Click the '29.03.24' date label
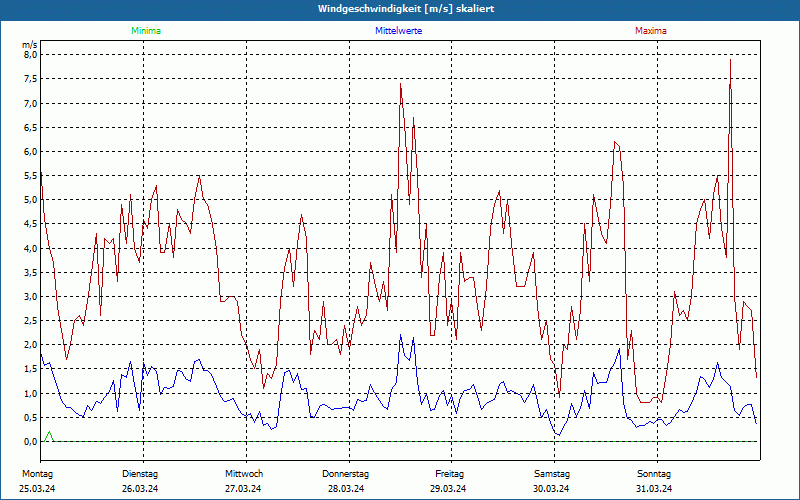 click(448, 489)
